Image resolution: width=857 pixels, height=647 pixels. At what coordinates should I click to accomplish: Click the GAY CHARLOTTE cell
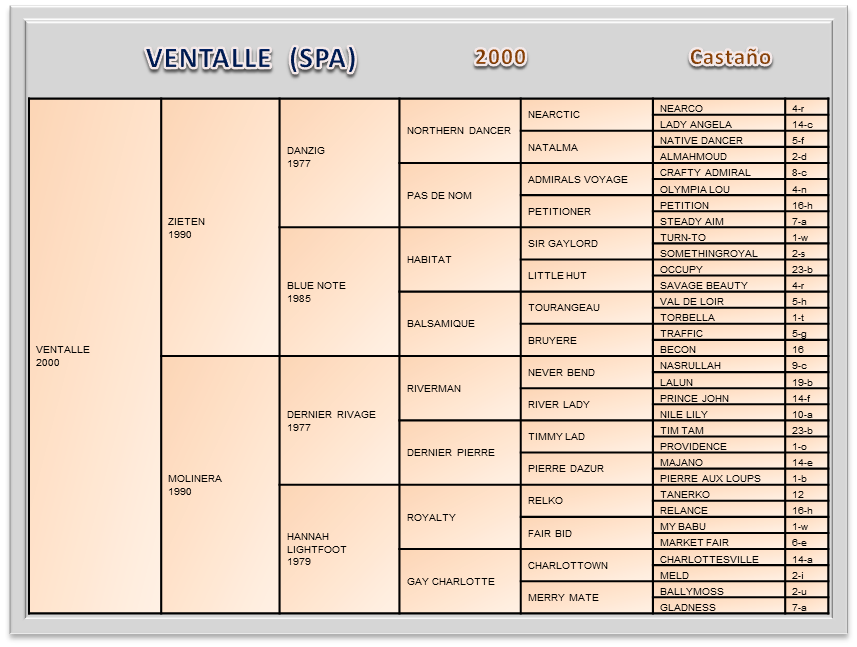[x=459, y=581]
